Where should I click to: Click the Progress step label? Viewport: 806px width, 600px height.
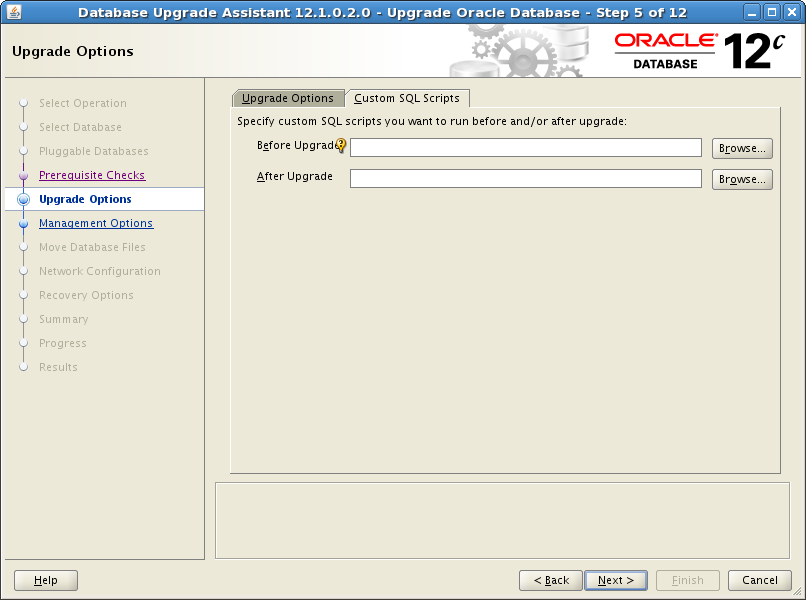click(63, 343)
